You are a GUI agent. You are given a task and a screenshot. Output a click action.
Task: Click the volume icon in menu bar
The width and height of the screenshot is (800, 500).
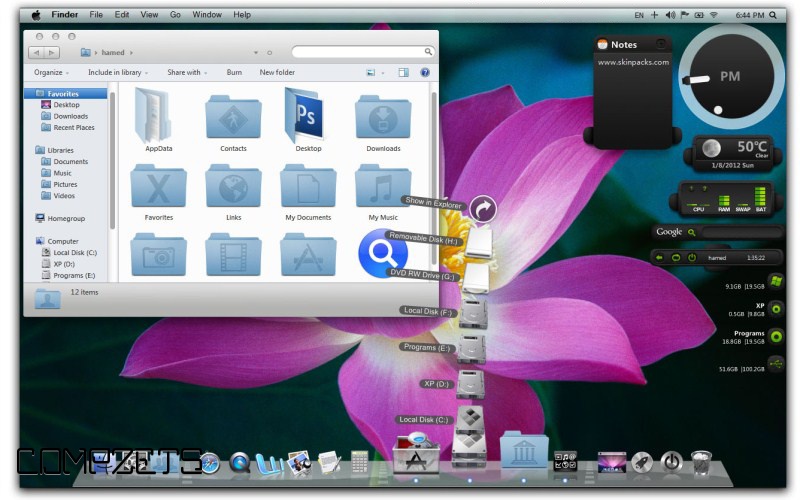670,15
